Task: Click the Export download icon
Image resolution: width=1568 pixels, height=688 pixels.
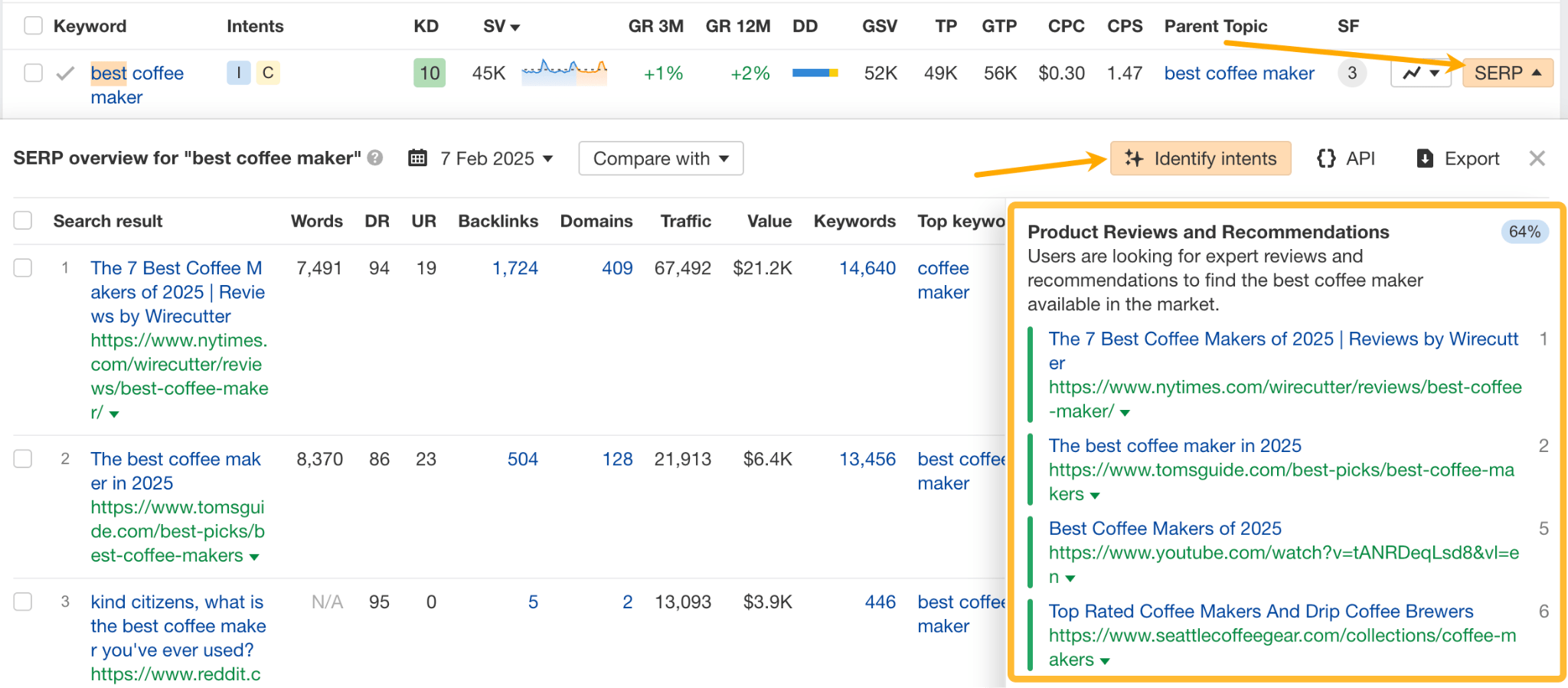Action: pos(1424,159)
